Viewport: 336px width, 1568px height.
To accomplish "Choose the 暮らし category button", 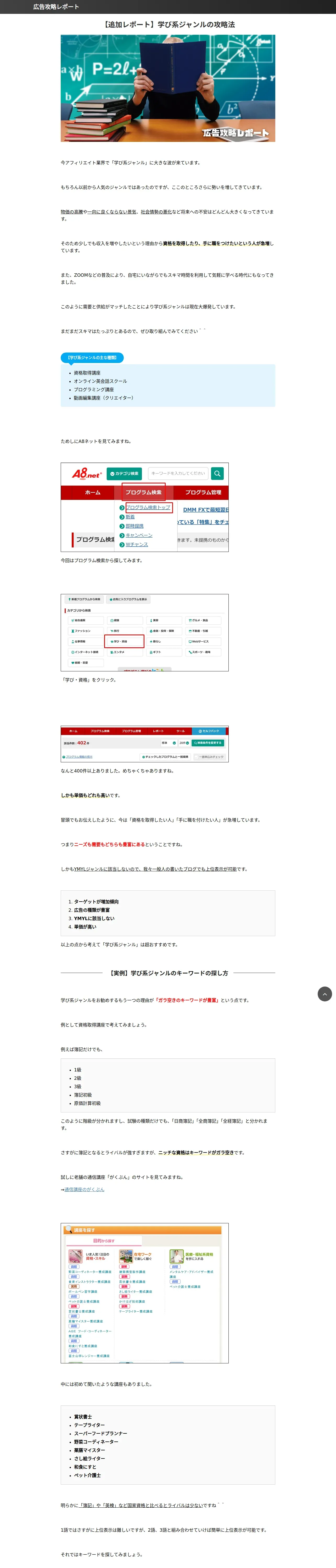I will tap(165, 641).
